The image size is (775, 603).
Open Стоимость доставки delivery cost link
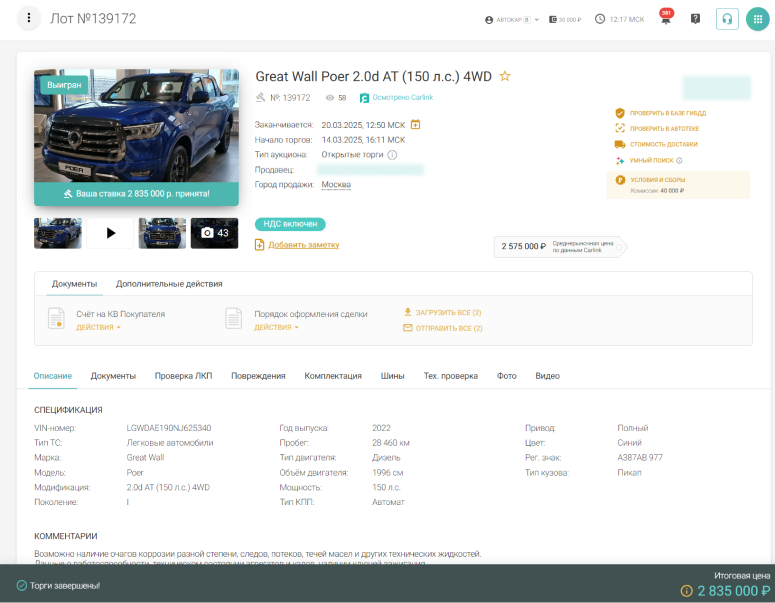pyautogui.click(x=663, y=144)
